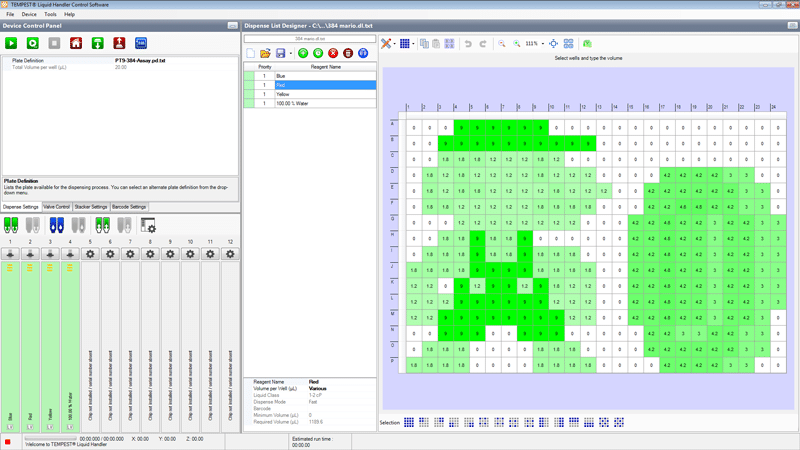Click the save dispense list floppy icon
The width and height of the screenshot is (800, 450).
point(280,53)
